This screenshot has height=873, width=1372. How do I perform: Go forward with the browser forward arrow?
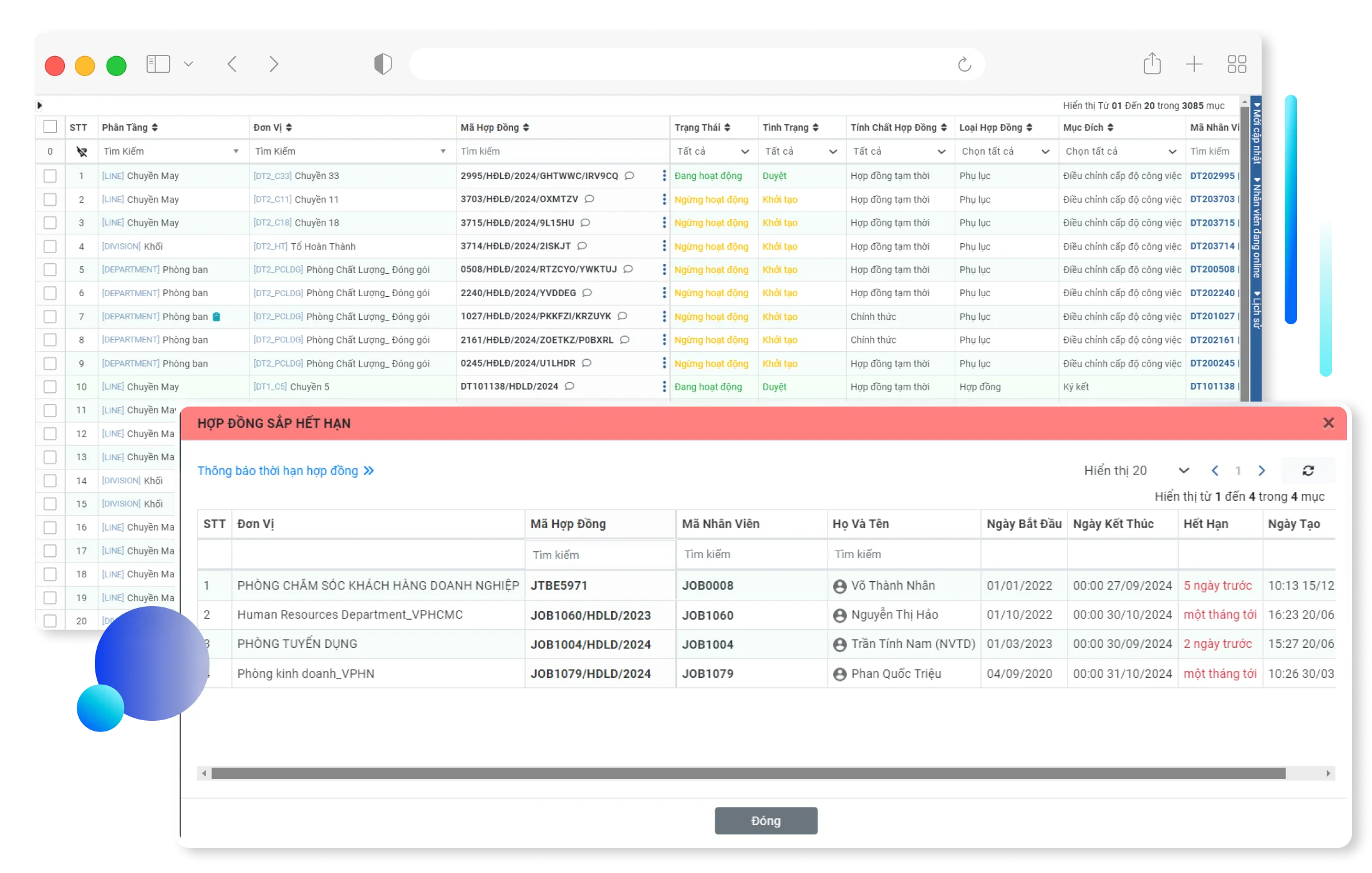[x=274, y=64]
